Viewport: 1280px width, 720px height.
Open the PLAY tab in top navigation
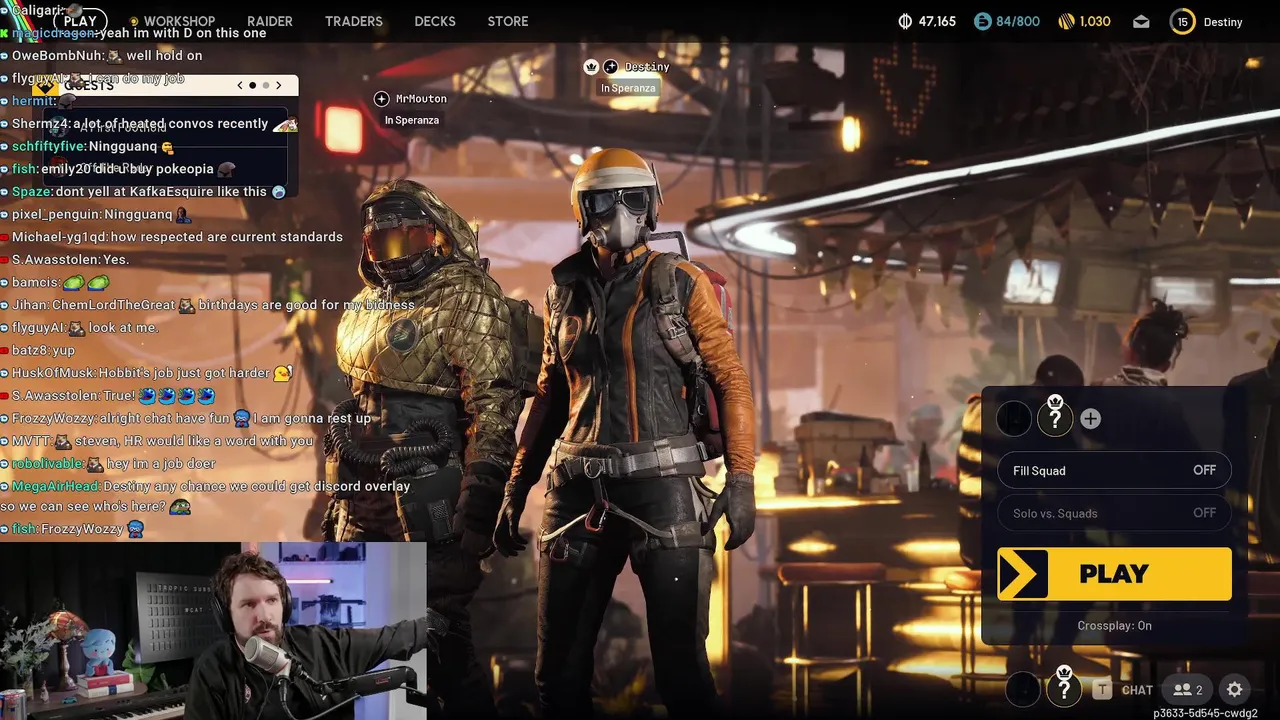(x=80, y=21)
